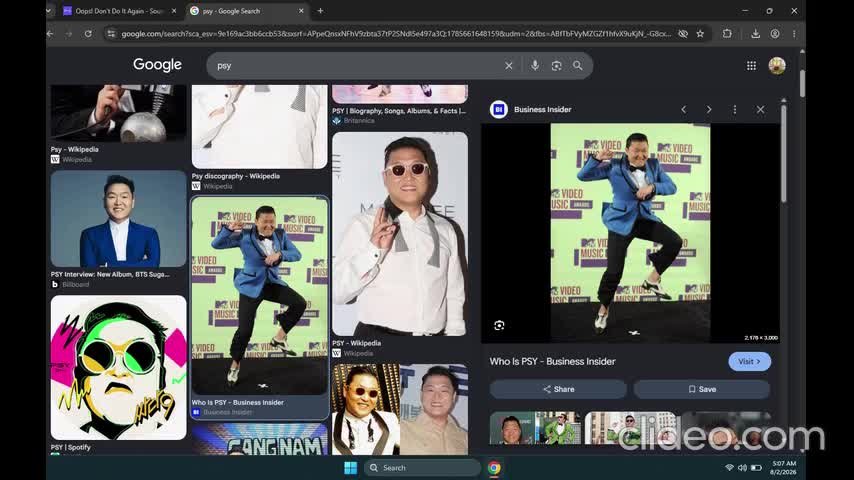Click the preview panel scrollbar thumb

click(x=783, y=153)
